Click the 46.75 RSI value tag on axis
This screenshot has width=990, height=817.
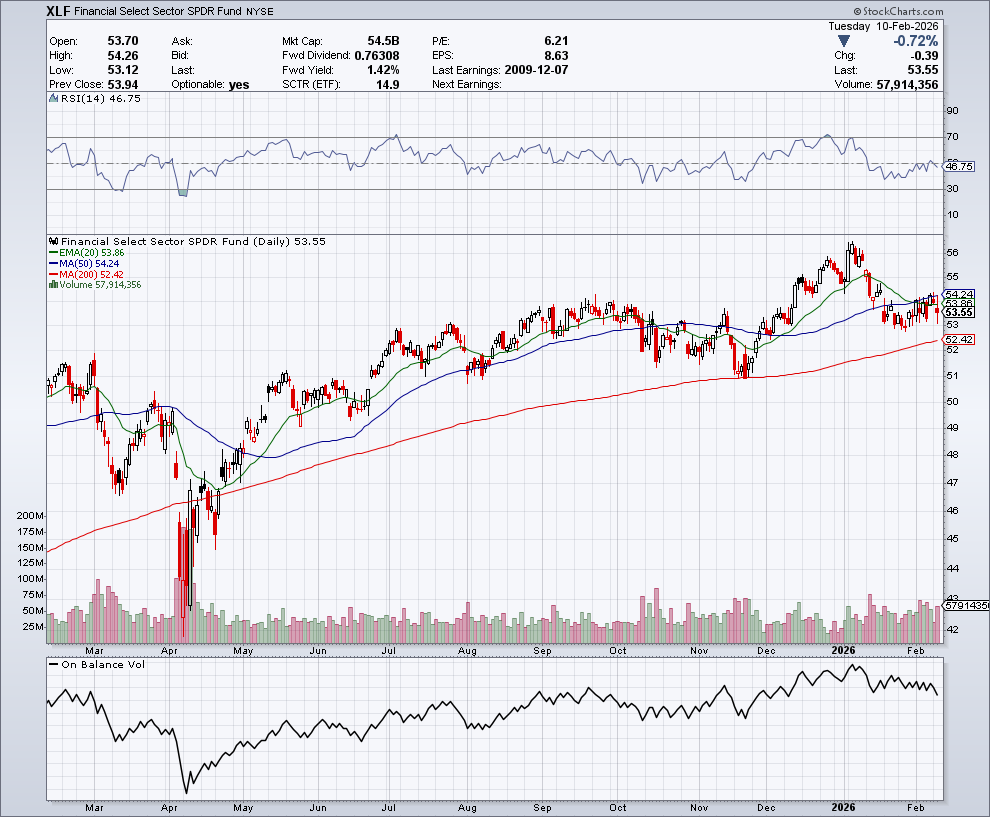coord(959,166)
